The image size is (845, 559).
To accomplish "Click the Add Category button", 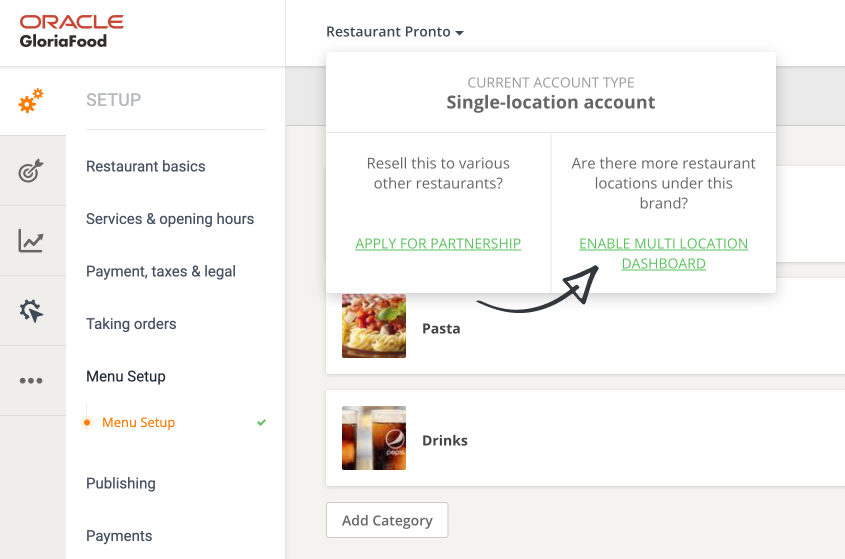I will [x=387, y=520].
